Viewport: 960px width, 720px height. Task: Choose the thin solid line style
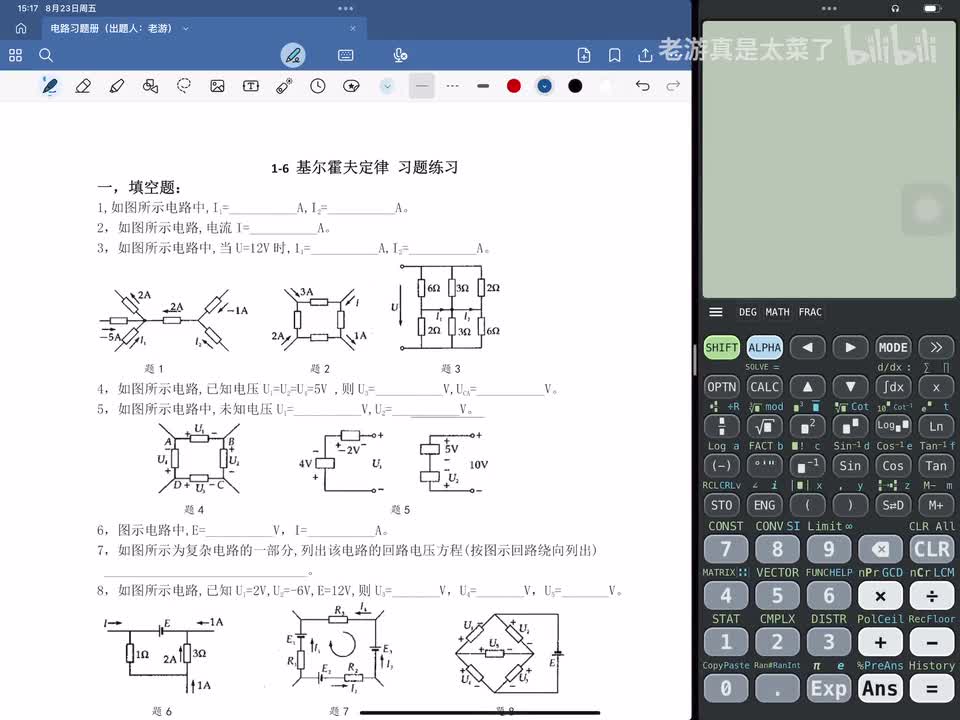pos(422,86)
